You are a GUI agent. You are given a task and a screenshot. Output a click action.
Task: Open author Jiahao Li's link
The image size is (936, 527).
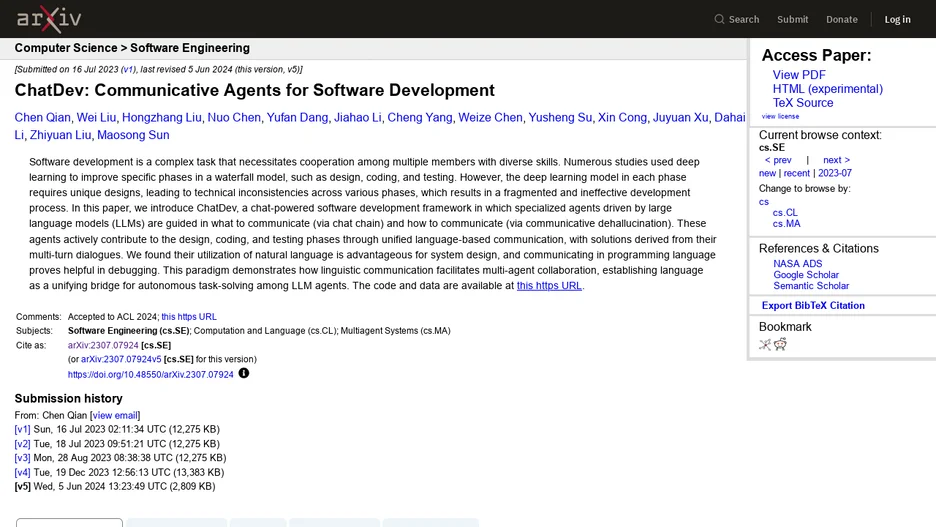click(358, 118)
